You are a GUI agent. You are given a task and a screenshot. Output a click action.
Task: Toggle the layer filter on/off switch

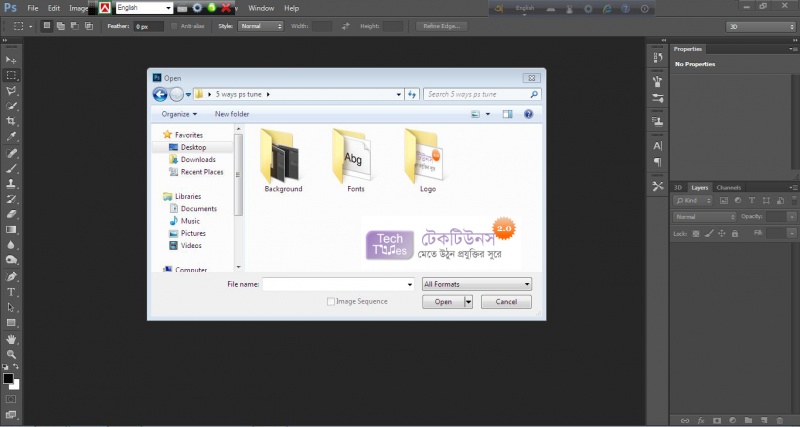(794, 200)
